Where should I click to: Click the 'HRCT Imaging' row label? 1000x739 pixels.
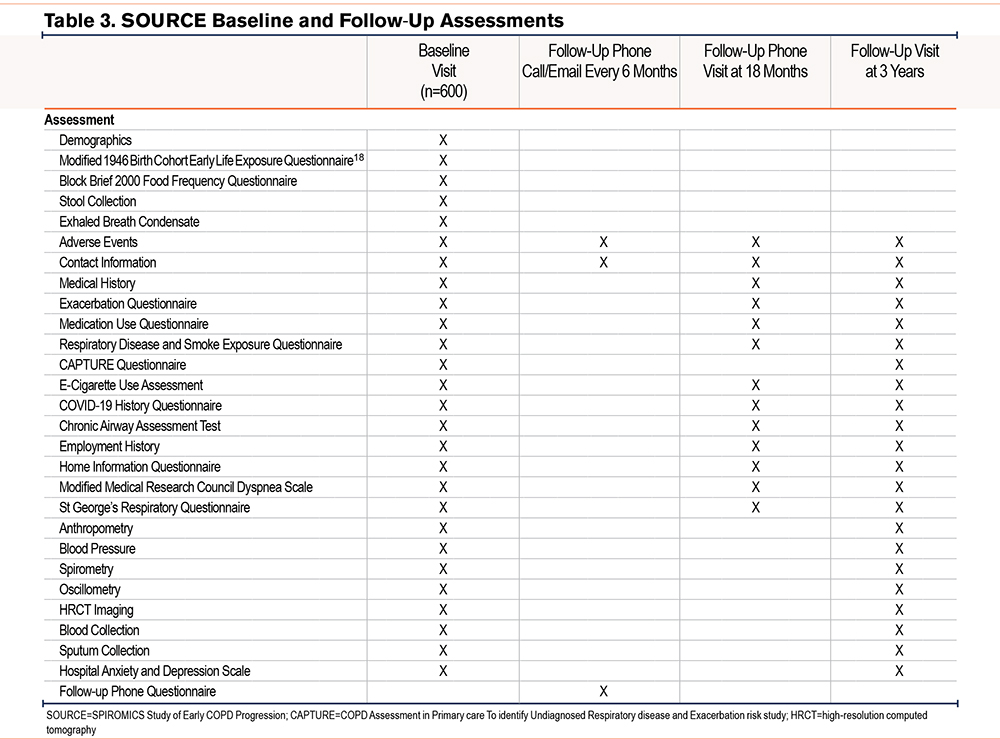96,610
